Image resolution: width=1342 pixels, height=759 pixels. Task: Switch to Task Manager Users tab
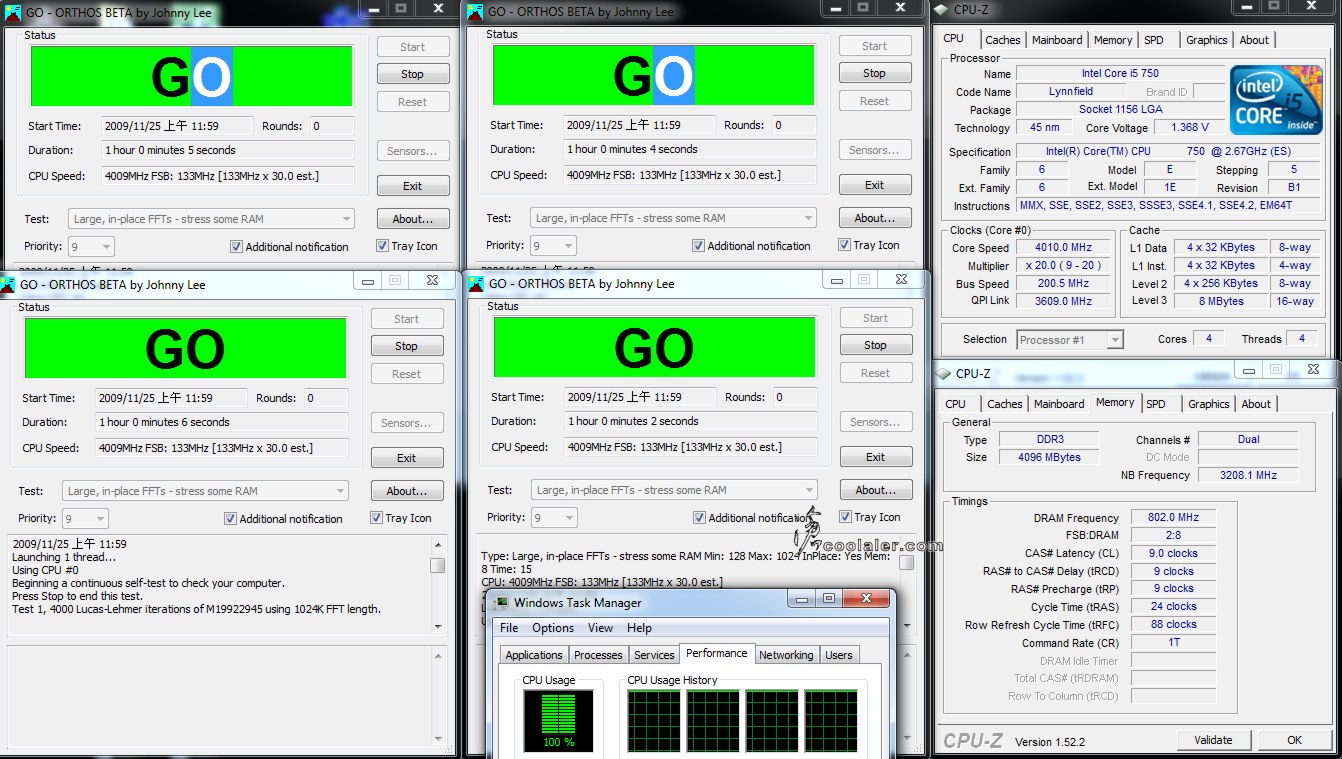pyautogui.click(x=839, y=655)
